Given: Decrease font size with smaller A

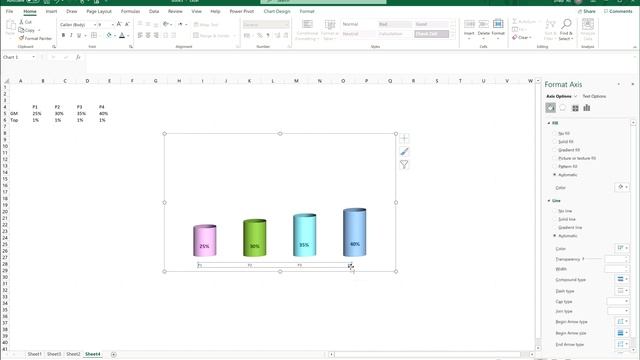Looking at the screenshot, I should tap(127, 24).
